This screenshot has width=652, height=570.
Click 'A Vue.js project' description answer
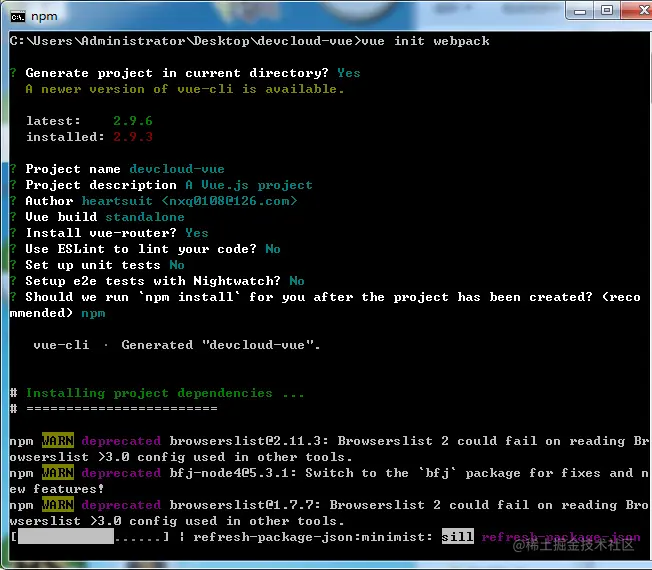[249, 185]
